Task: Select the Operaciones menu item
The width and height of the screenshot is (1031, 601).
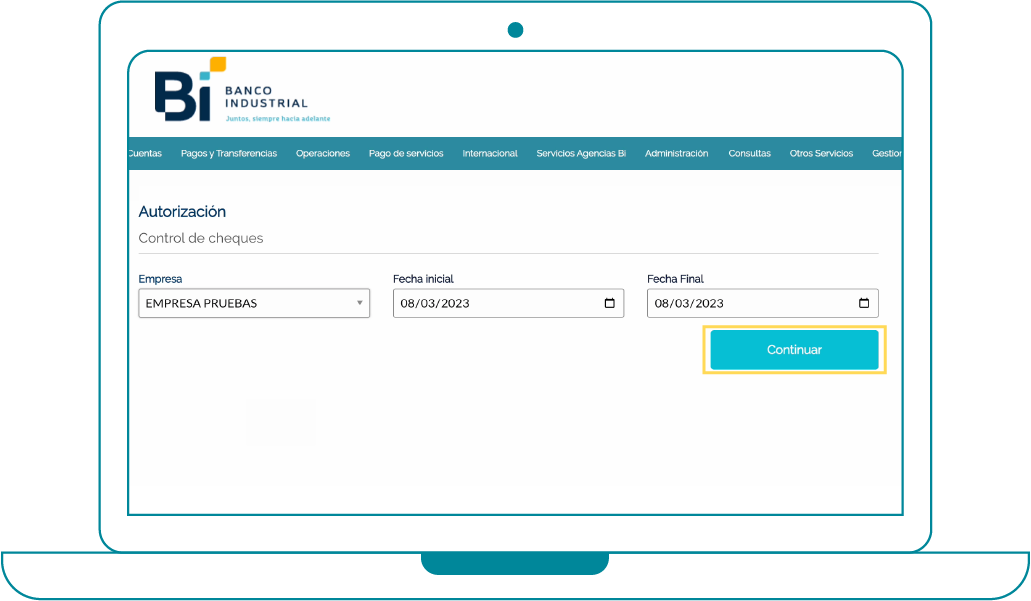Action: tap(323, 154)
